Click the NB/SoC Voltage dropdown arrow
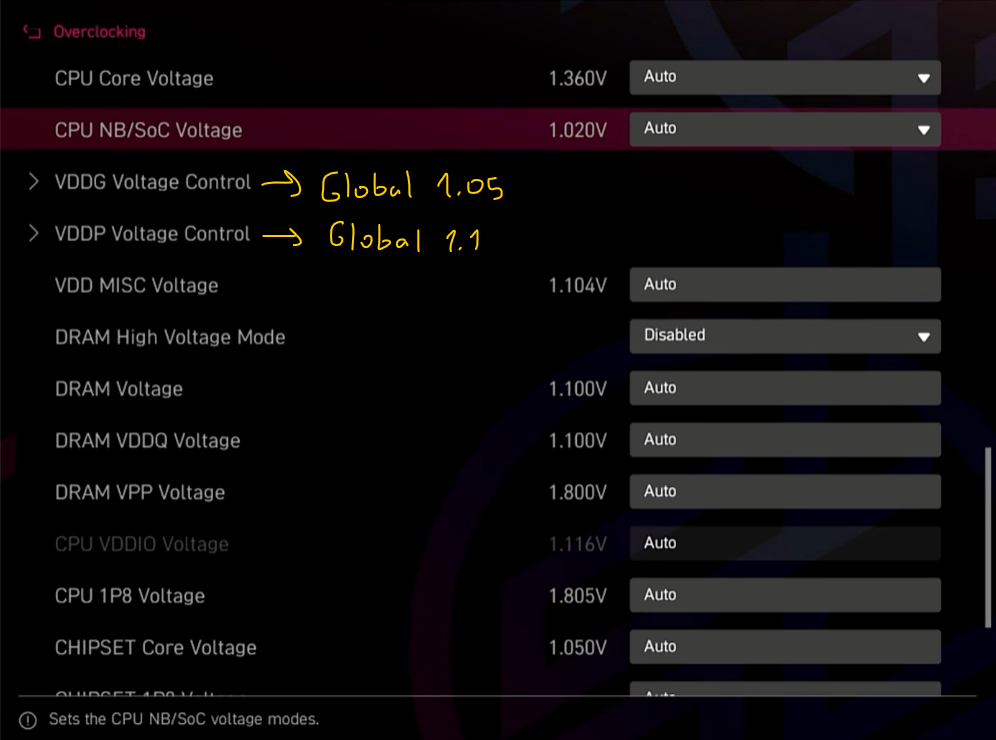This screenshot has width=996, height=740. [x=924, y=130]
